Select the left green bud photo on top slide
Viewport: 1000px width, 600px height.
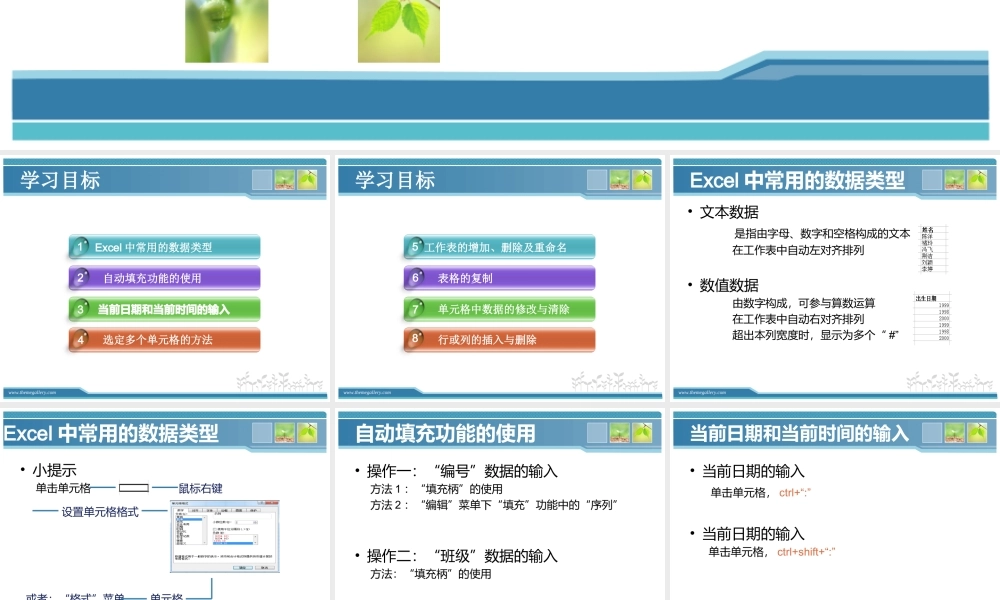226,31
